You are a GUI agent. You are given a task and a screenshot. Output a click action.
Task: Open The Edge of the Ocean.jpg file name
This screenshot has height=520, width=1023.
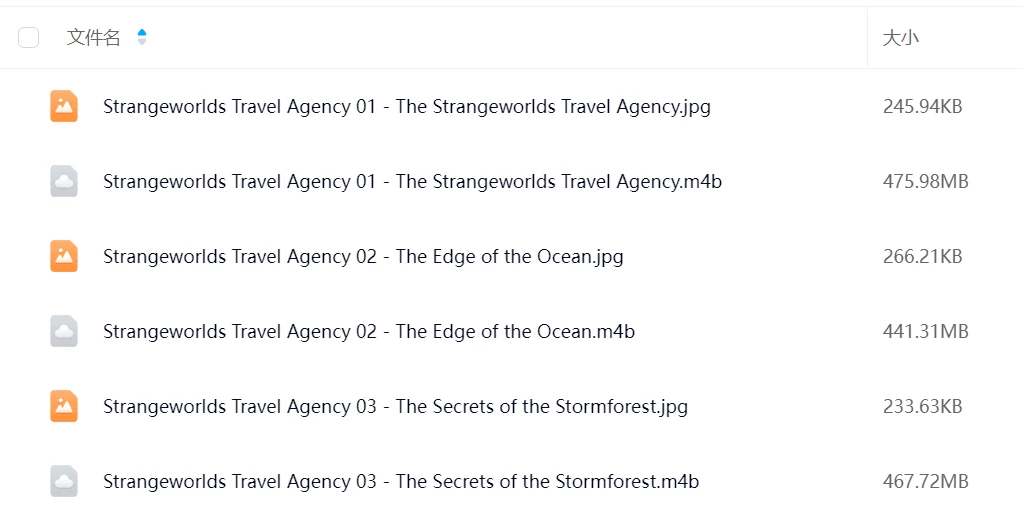[x=363, y=256]
